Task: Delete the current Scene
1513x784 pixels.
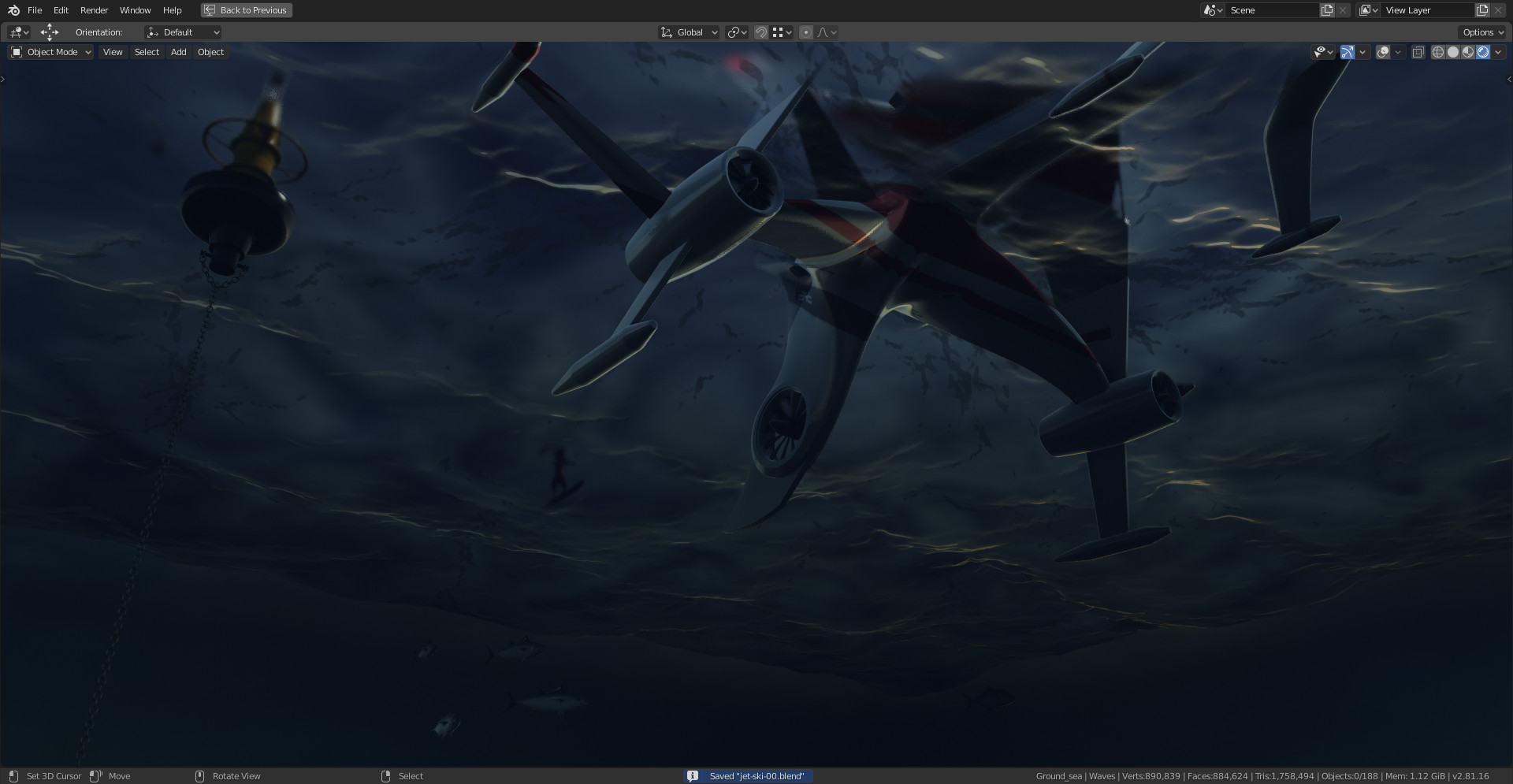Action: 1343,10
